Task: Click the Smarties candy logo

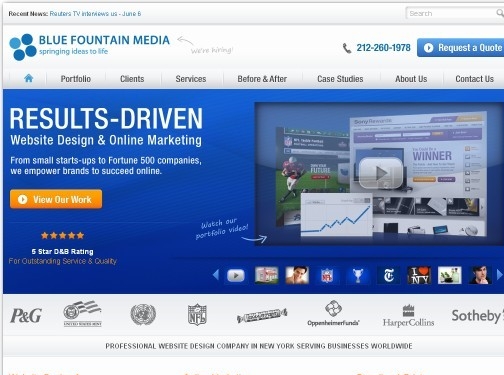Action: pyautogui.click(x=262, y=315)
